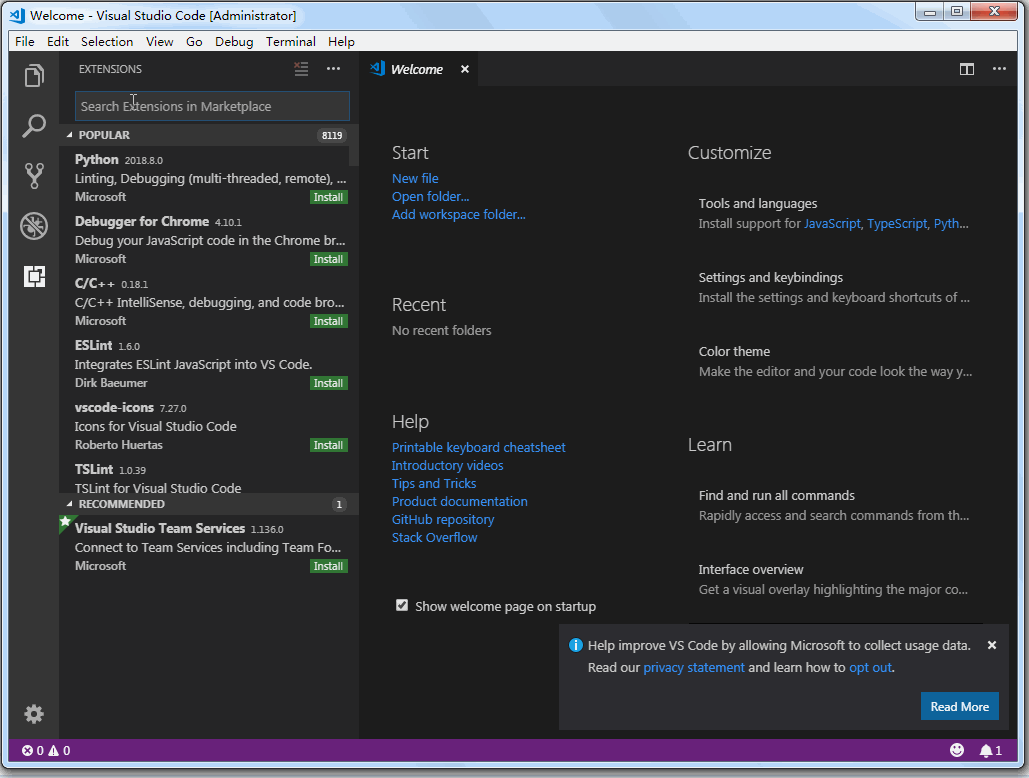Click the privacy statement link
This screenshot has width=1029, height=778.
694,667
